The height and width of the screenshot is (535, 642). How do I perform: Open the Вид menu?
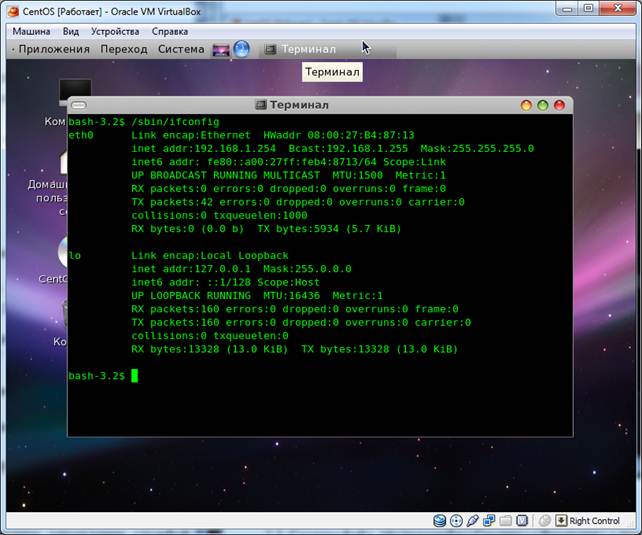coord(71,32)
